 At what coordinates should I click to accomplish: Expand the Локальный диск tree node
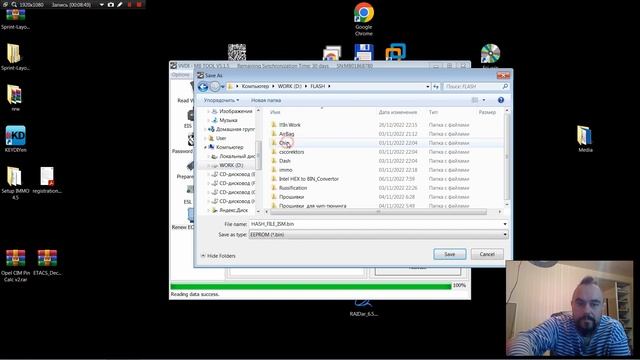point(209,156)
